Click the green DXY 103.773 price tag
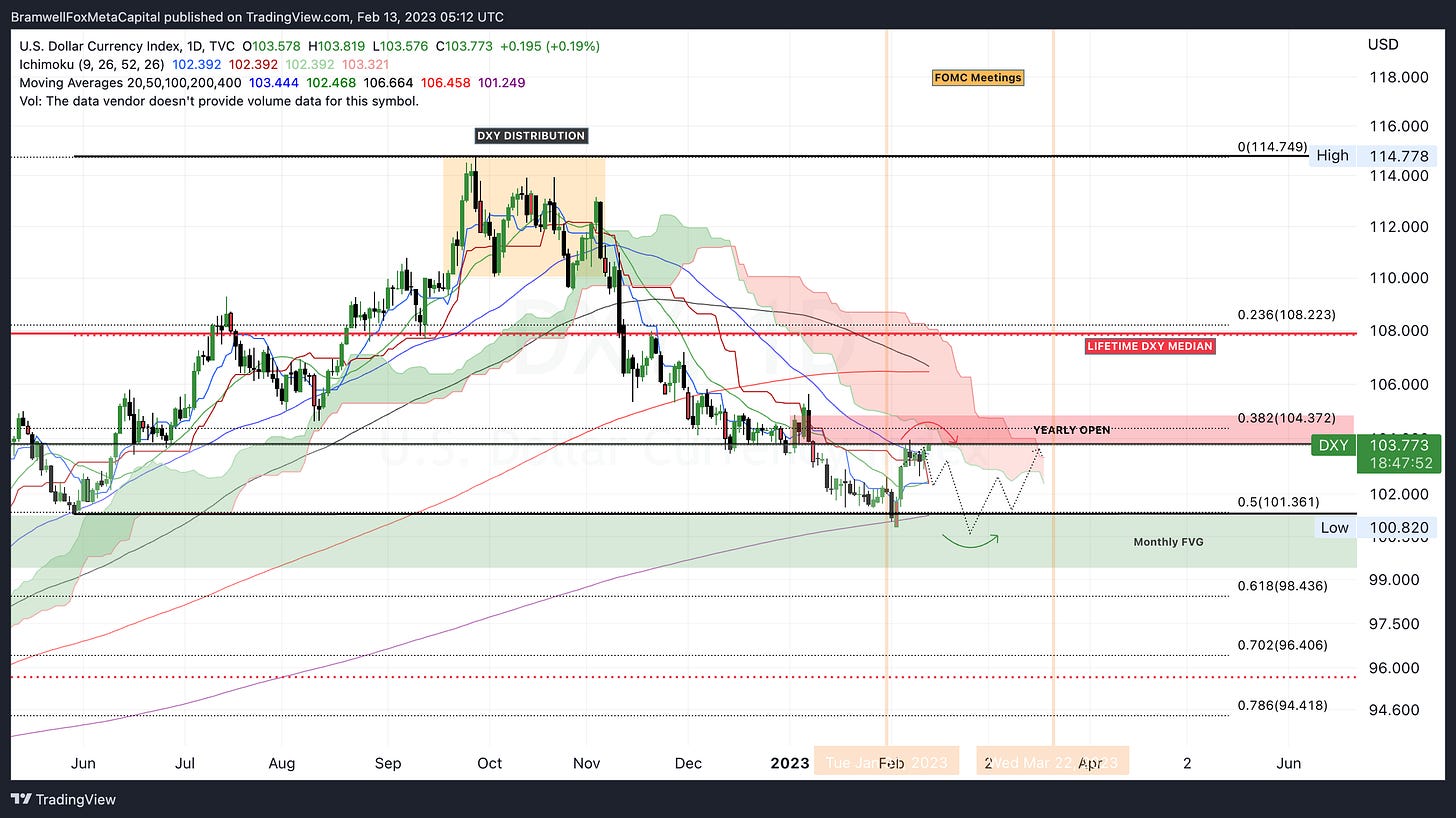The height and width of the screenshot is (818, 1456). (1375, 445)
